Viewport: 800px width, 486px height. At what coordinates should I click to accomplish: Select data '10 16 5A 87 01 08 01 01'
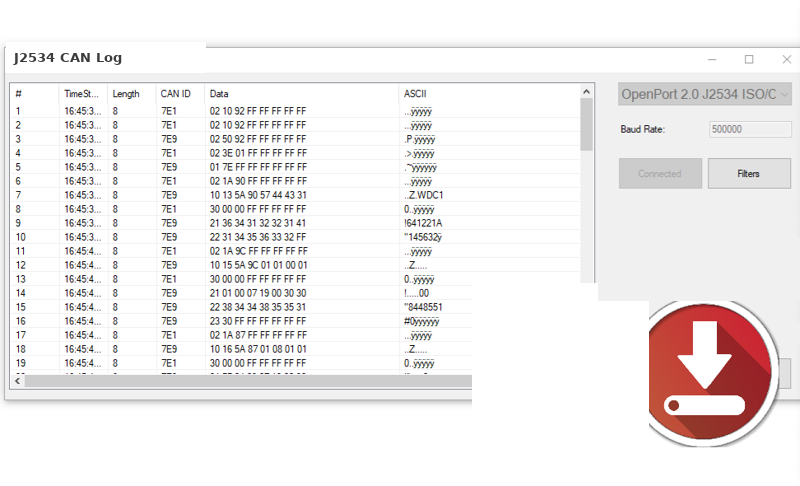(x=258, y=349)
